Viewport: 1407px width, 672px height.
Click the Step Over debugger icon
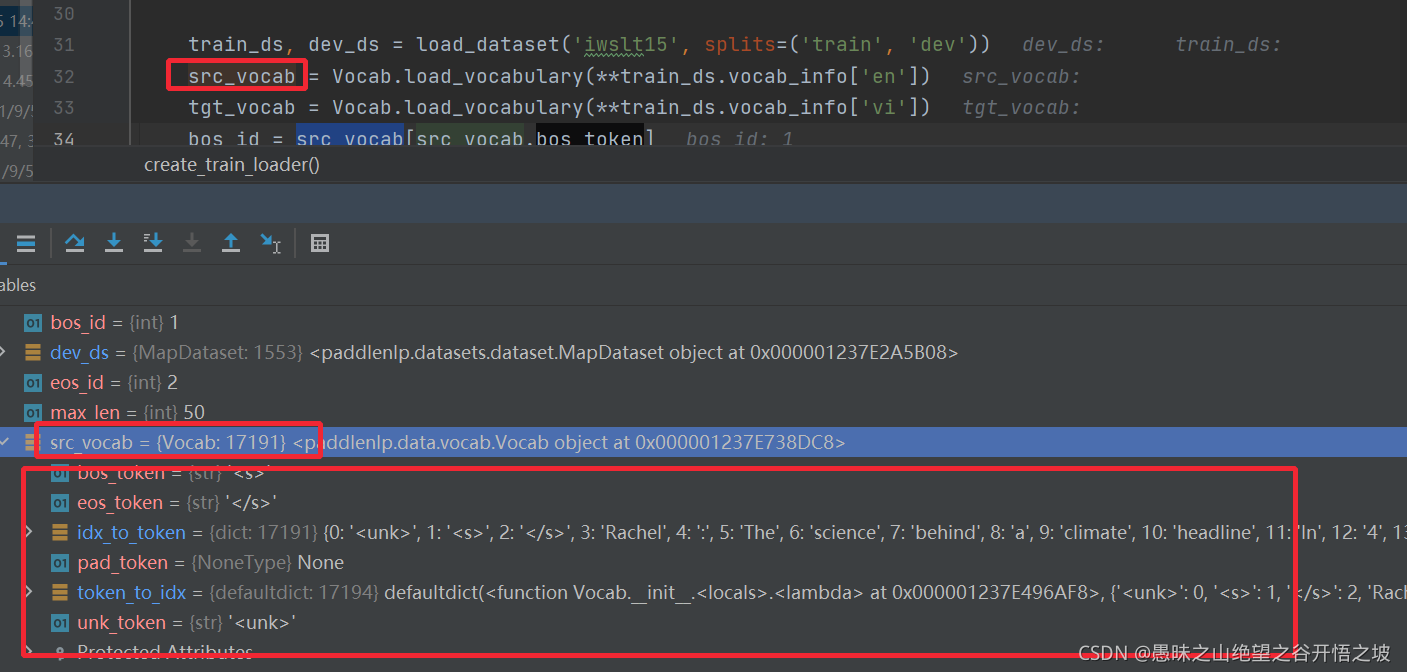[x=75, y=243]
